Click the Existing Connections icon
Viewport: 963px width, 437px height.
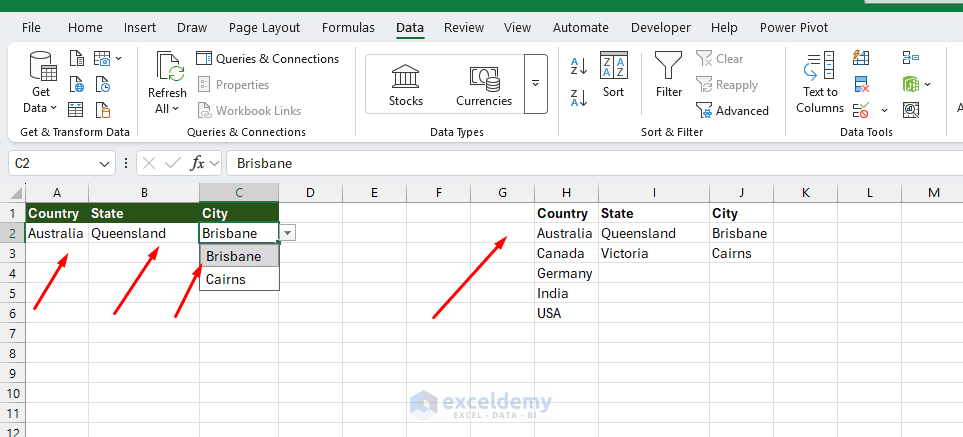tap(103, 110)
